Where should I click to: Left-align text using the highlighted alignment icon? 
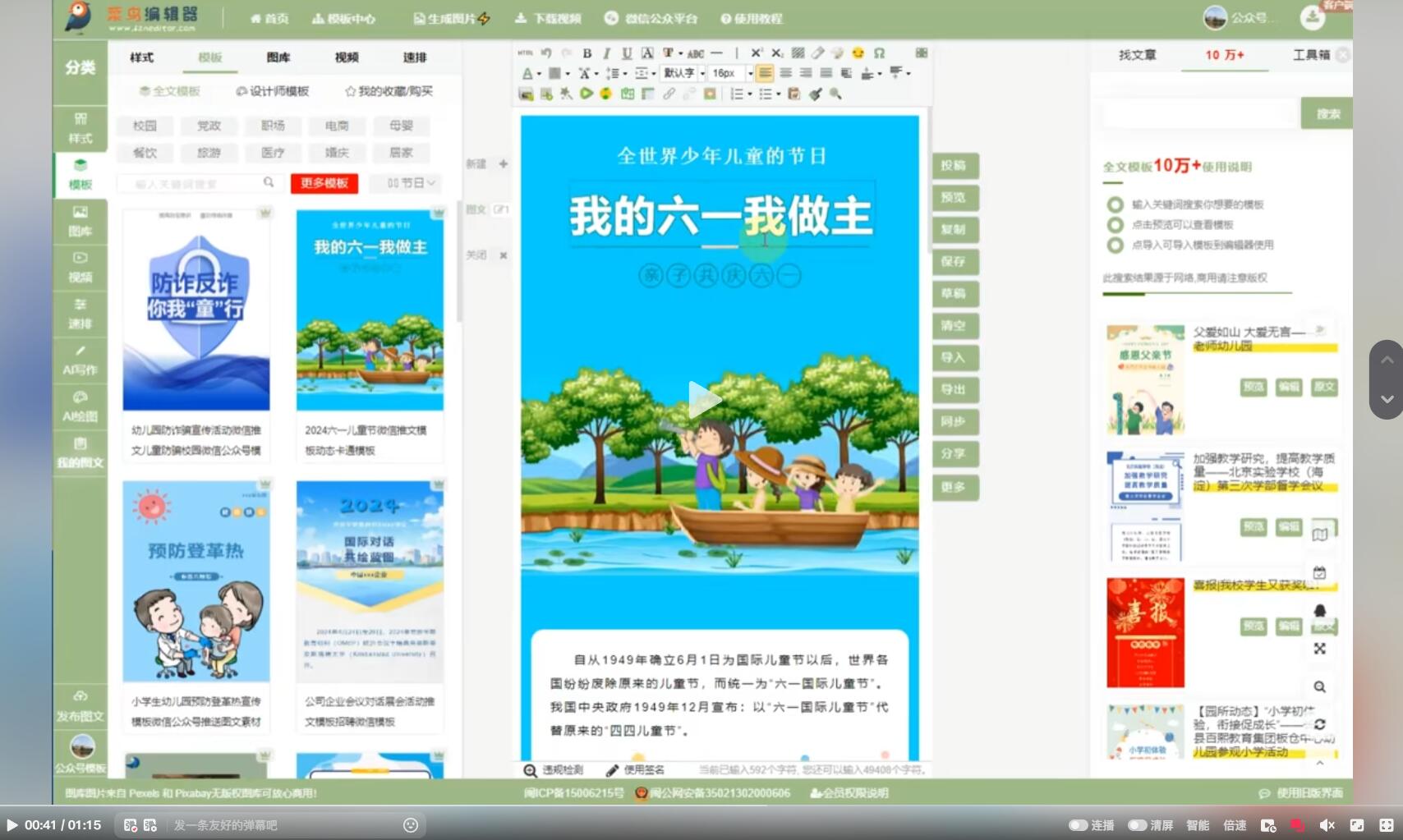(766, 73)
